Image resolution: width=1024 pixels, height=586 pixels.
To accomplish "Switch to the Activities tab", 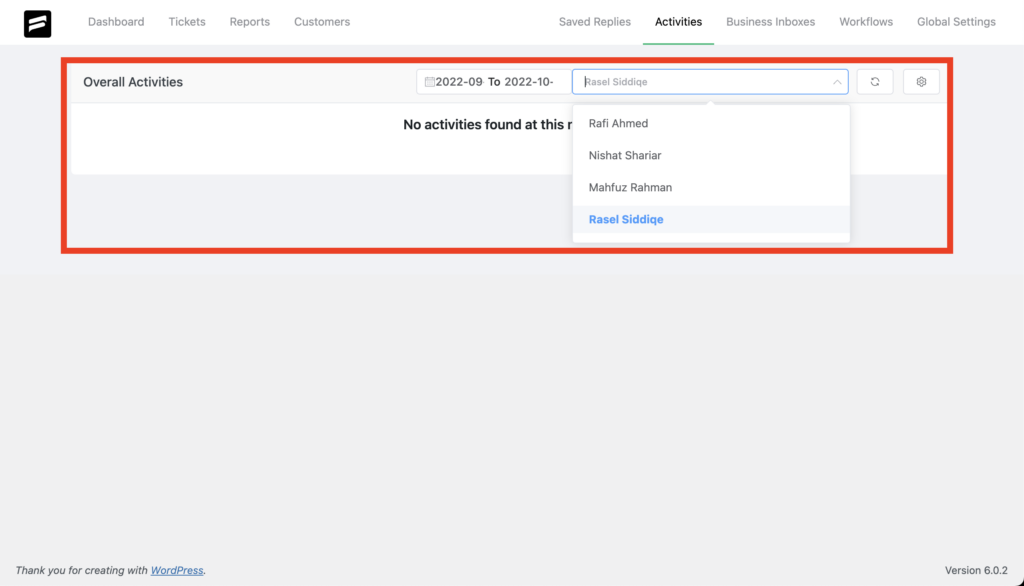I will pos(678,22).
